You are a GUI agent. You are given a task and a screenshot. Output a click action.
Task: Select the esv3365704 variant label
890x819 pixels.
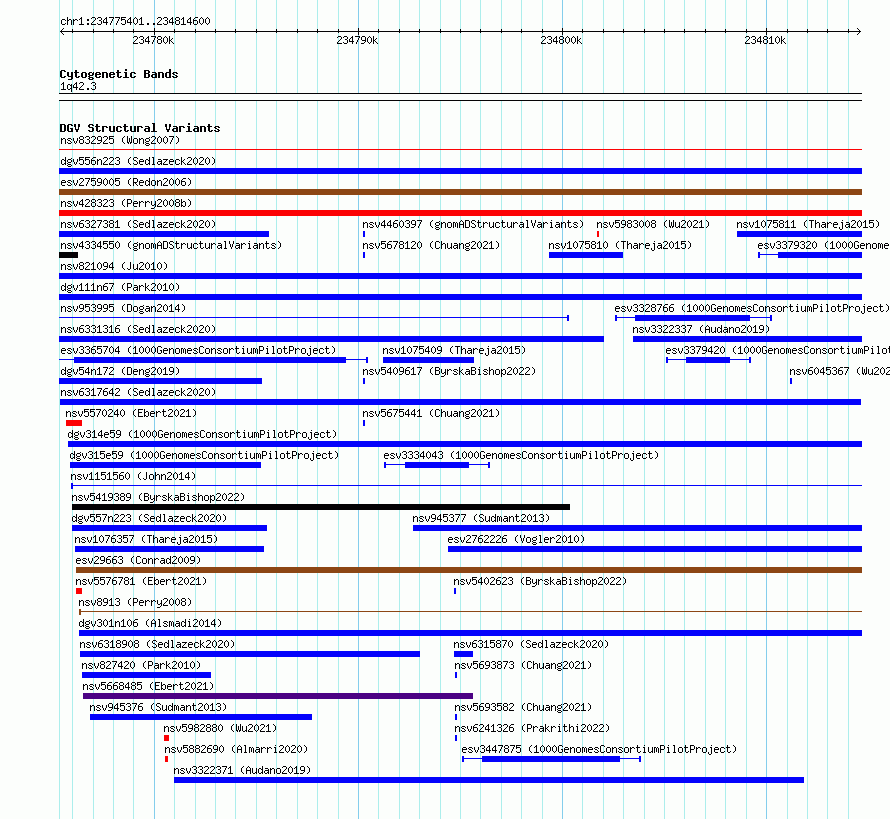(198, 350)
